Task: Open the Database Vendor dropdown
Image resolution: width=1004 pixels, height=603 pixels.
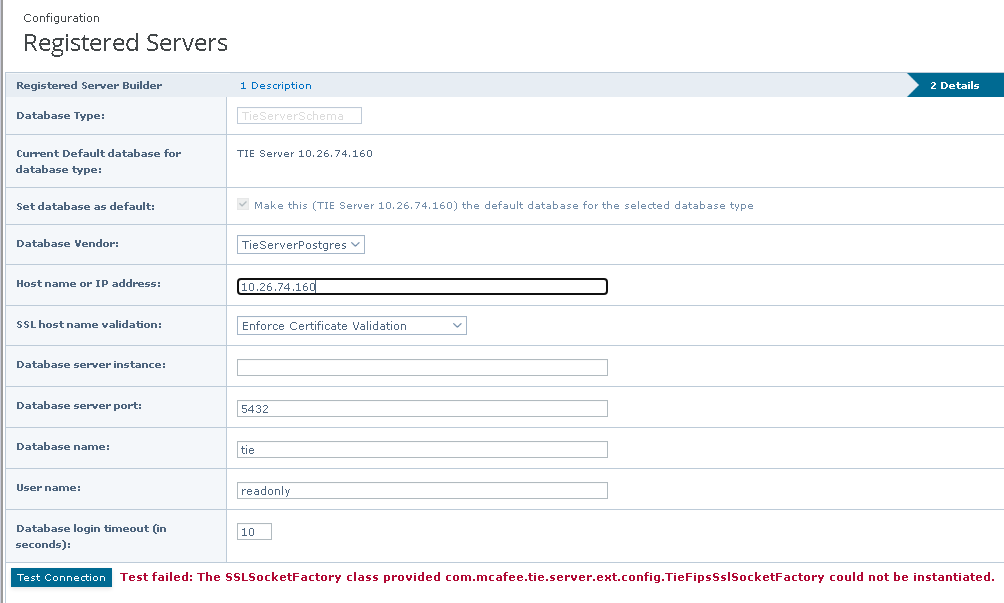Action: click(301, 244)
